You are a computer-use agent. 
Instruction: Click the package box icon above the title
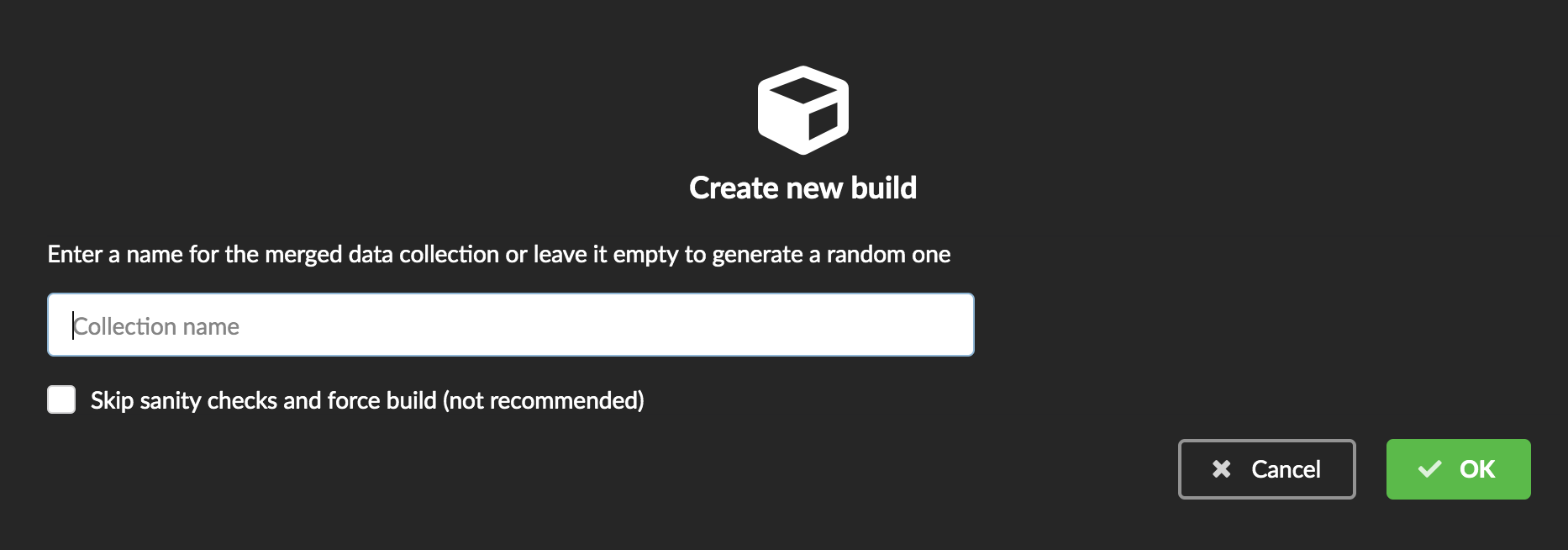pyautogui.click(x=802, y=110)
